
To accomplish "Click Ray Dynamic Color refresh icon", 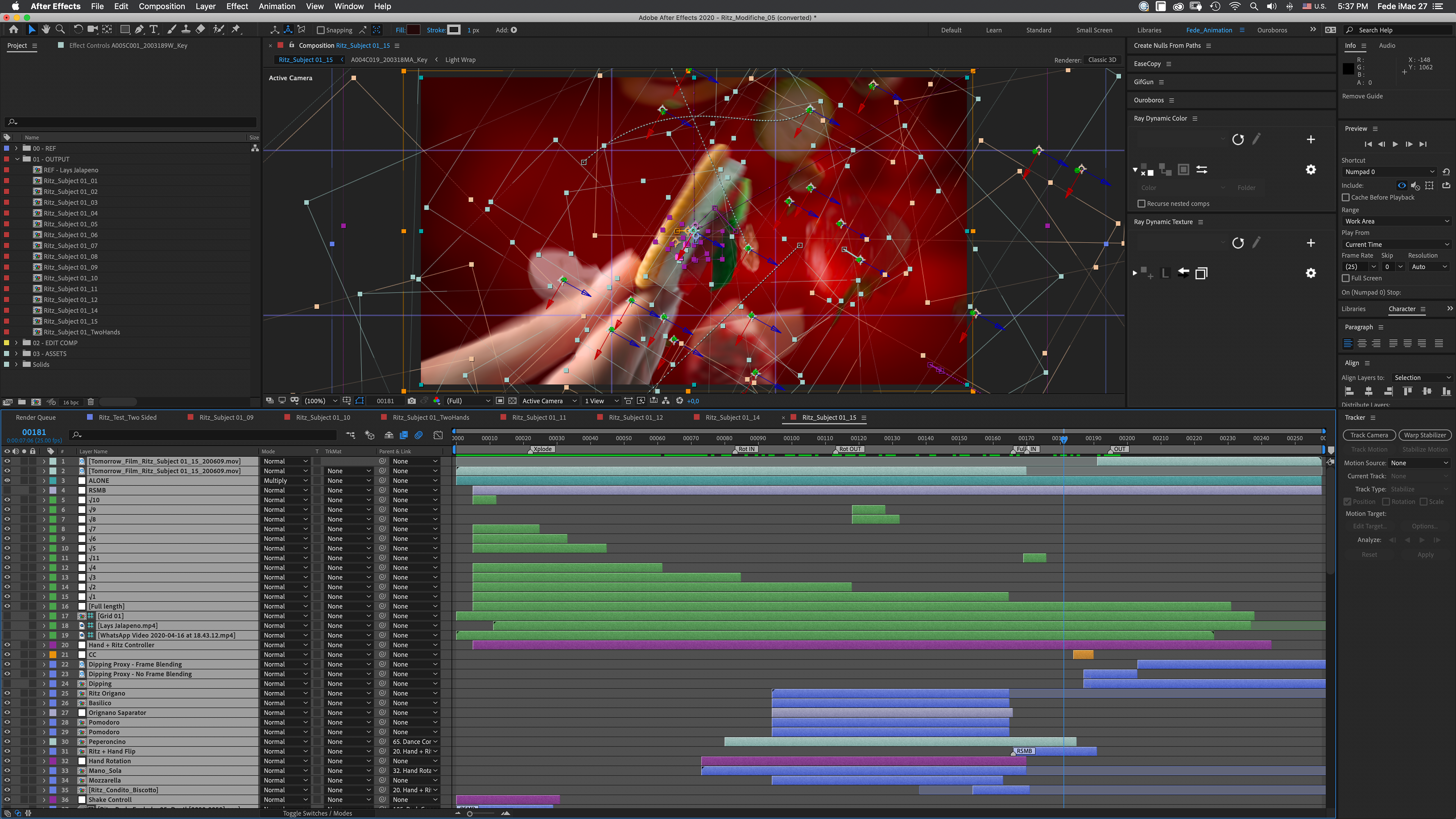I will coord(1238,140).
